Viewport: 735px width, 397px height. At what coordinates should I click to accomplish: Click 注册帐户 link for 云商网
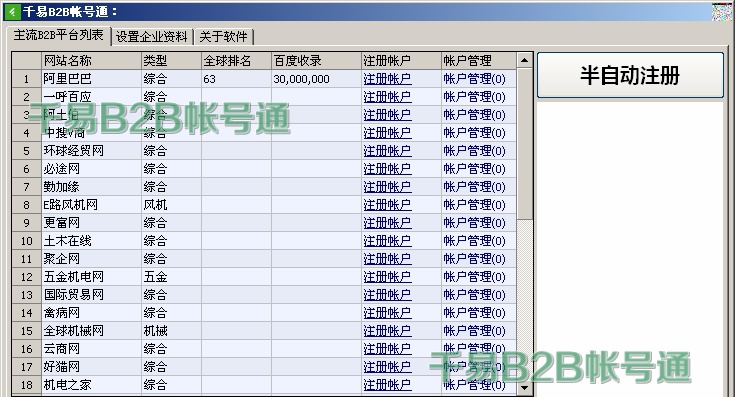pyautogui.click(x=387, y=349)
